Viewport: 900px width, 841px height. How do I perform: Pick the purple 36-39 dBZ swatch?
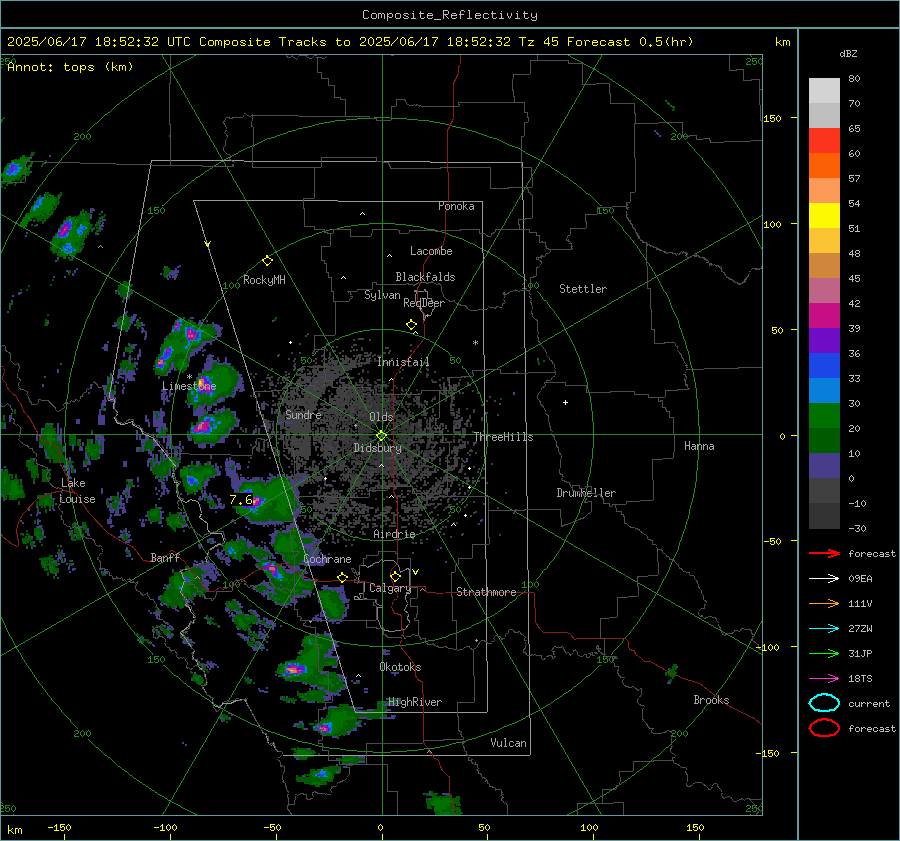click(x=824, y=340)
